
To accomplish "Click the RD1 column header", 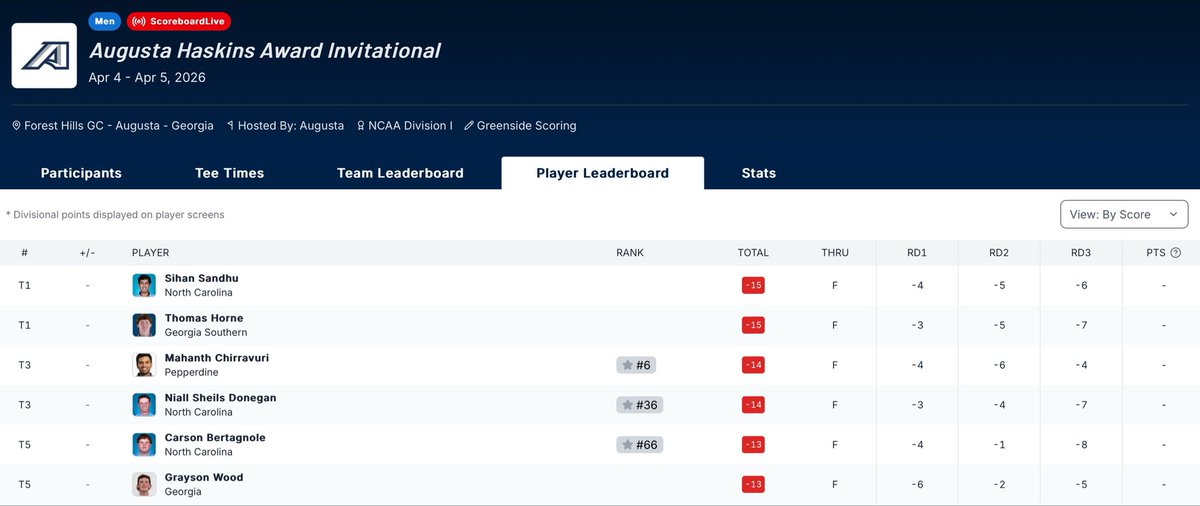I will pyautogui.click(x=917, y=253).
